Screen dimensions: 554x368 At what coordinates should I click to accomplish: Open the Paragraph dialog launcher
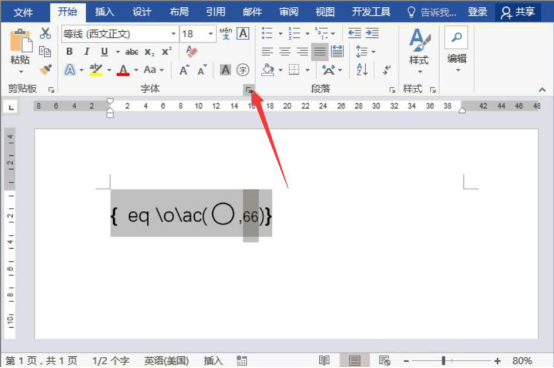[392, 90]
